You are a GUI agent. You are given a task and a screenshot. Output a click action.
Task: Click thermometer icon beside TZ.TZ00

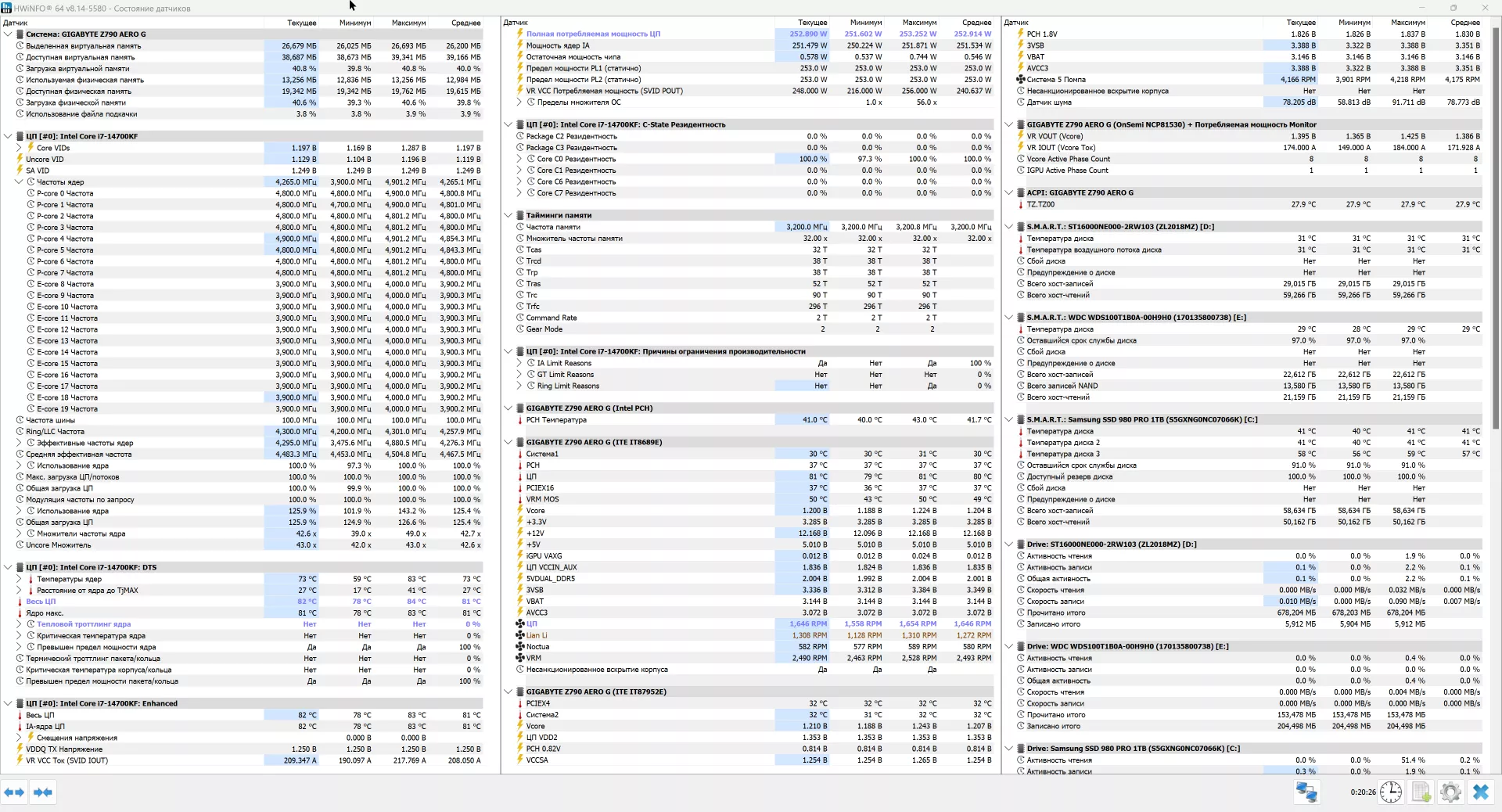[x=1020, y=204]
